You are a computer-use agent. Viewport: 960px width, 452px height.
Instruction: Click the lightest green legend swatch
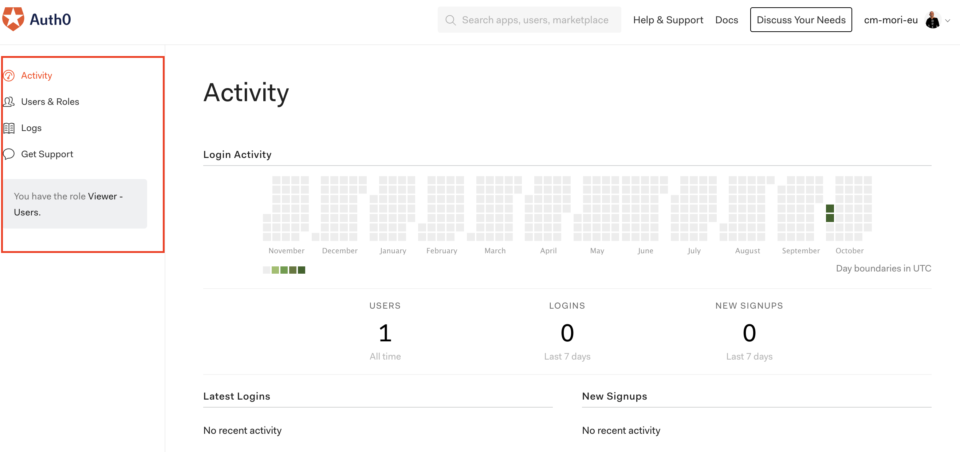275,270
